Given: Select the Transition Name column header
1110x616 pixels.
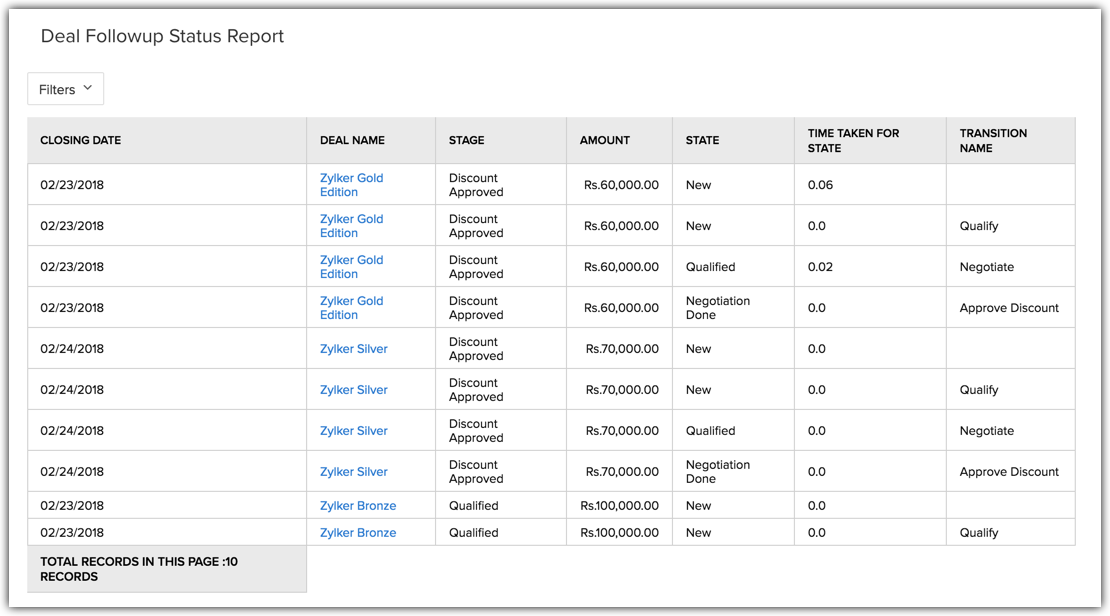Looking at the screenshot, I should point(993,140).
